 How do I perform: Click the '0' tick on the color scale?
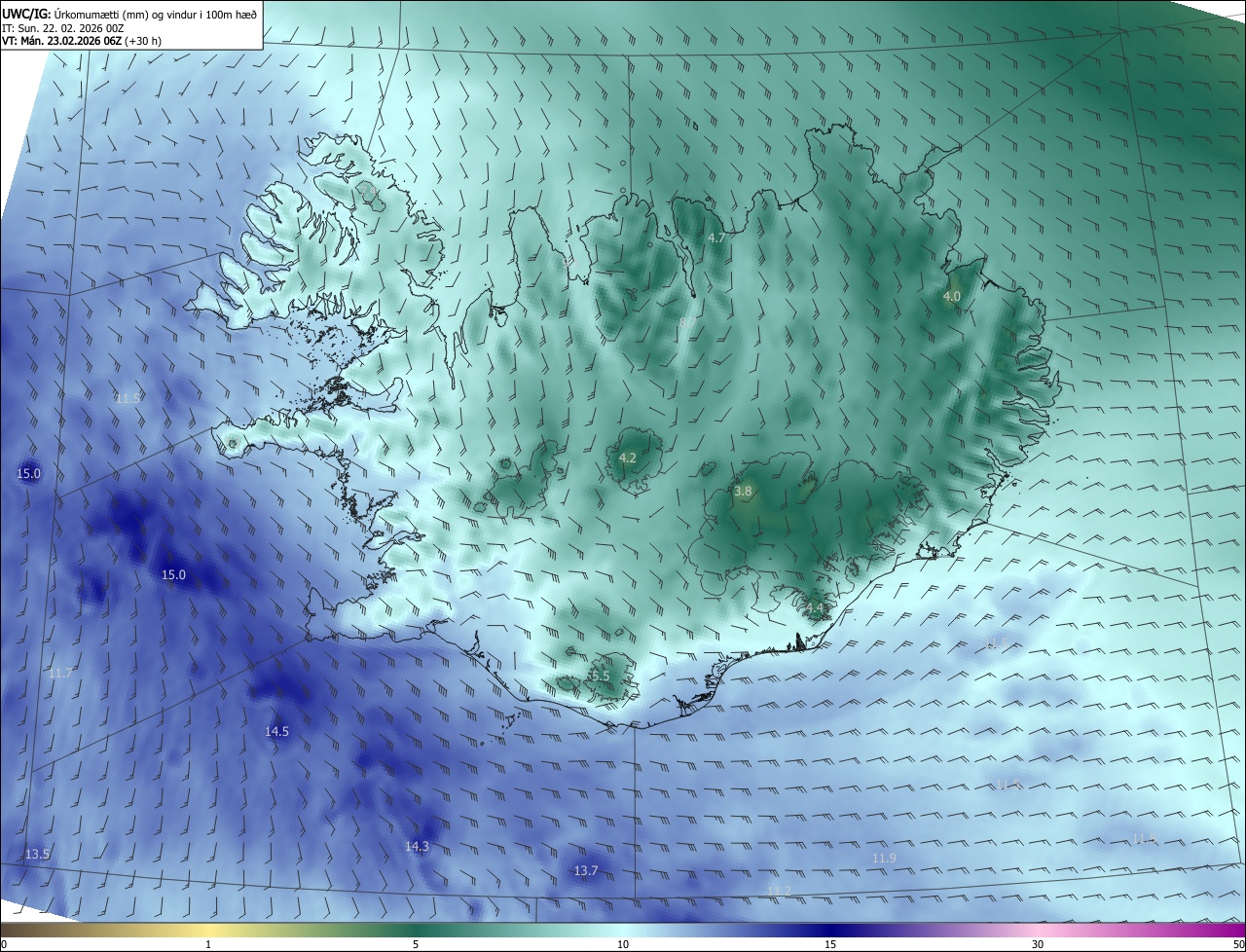click(x=3, y=944)
